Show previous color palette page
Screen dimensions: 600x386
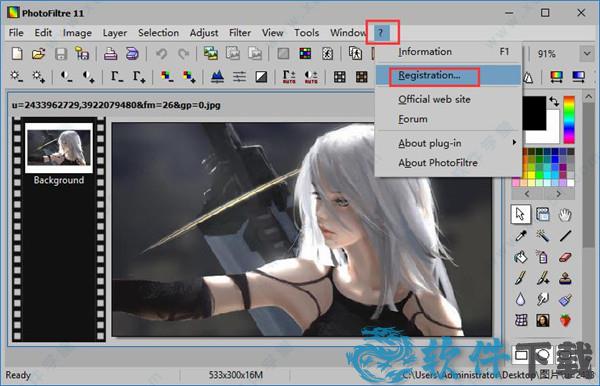coord(527,194)
